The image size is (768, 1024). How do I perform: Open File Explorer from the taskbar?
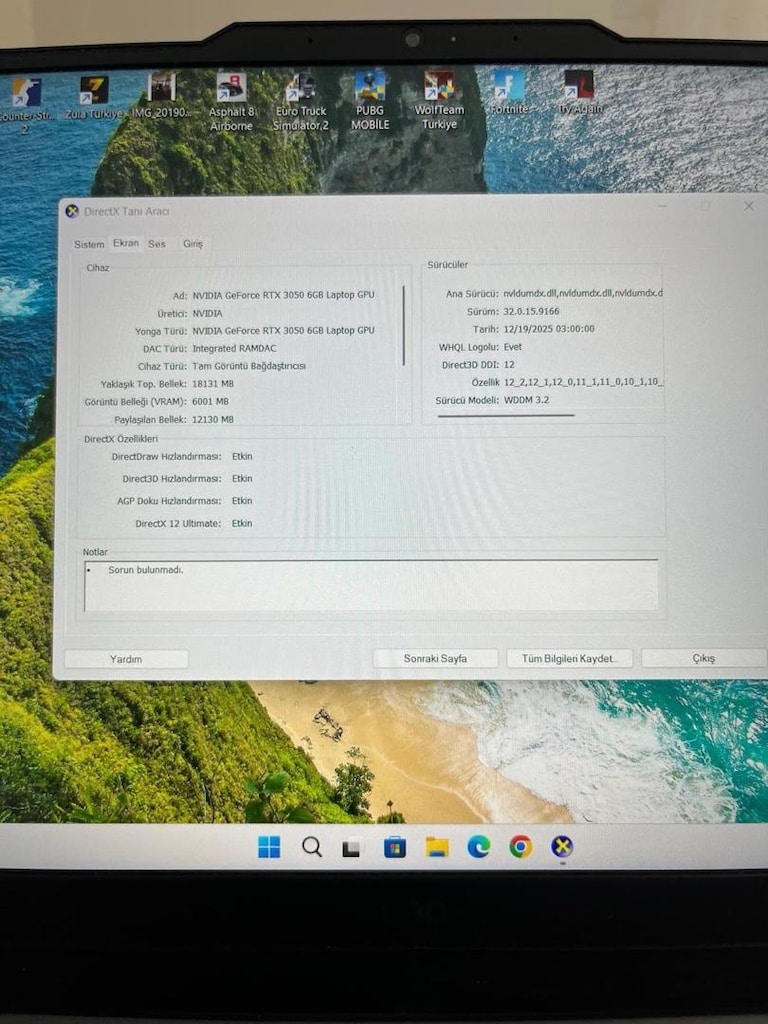tap(437, 847)
